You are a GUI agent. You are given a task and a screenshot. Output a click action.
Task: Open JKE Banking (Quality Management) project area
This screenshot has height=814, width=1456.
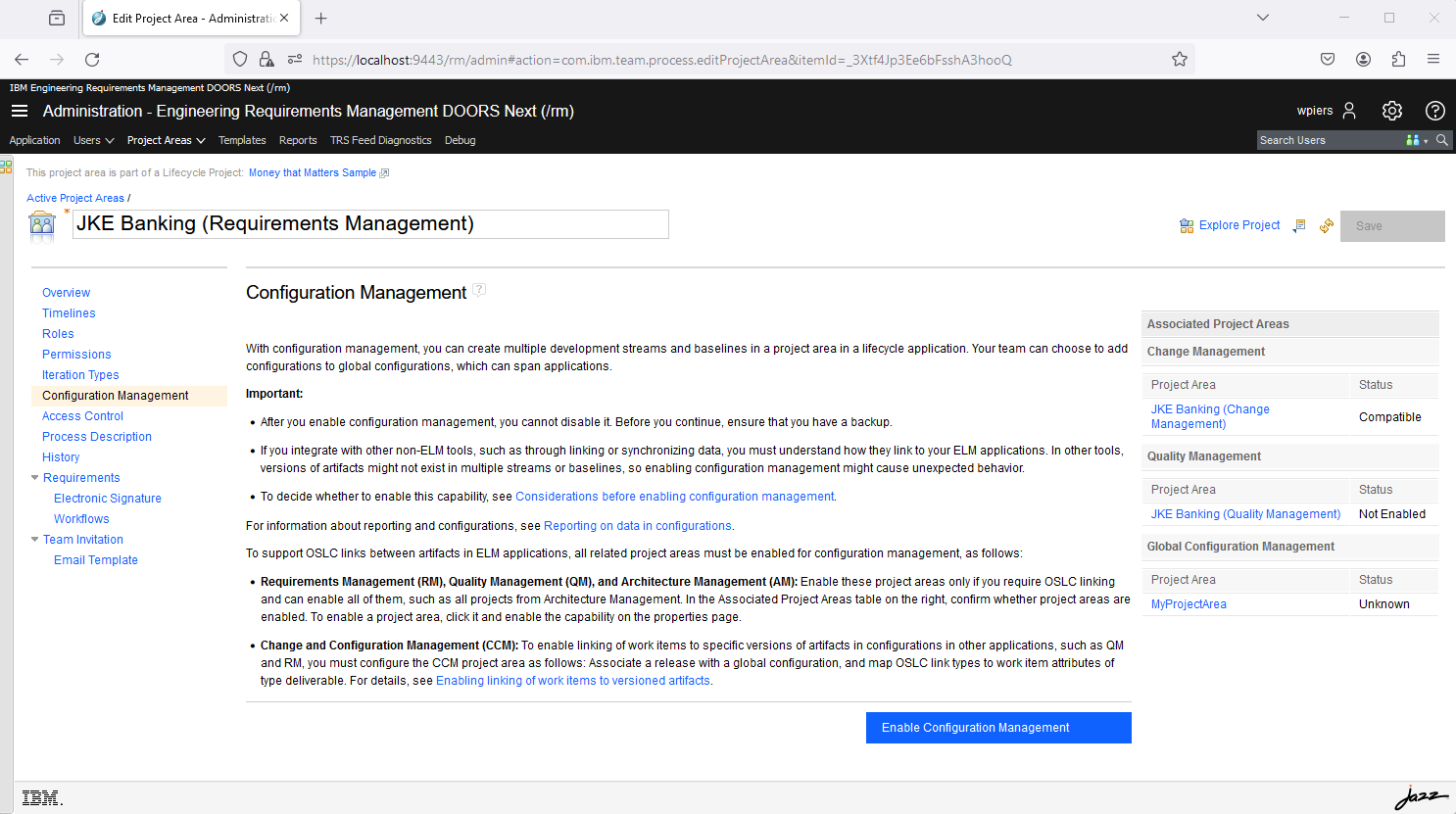tap(1245, 514)
